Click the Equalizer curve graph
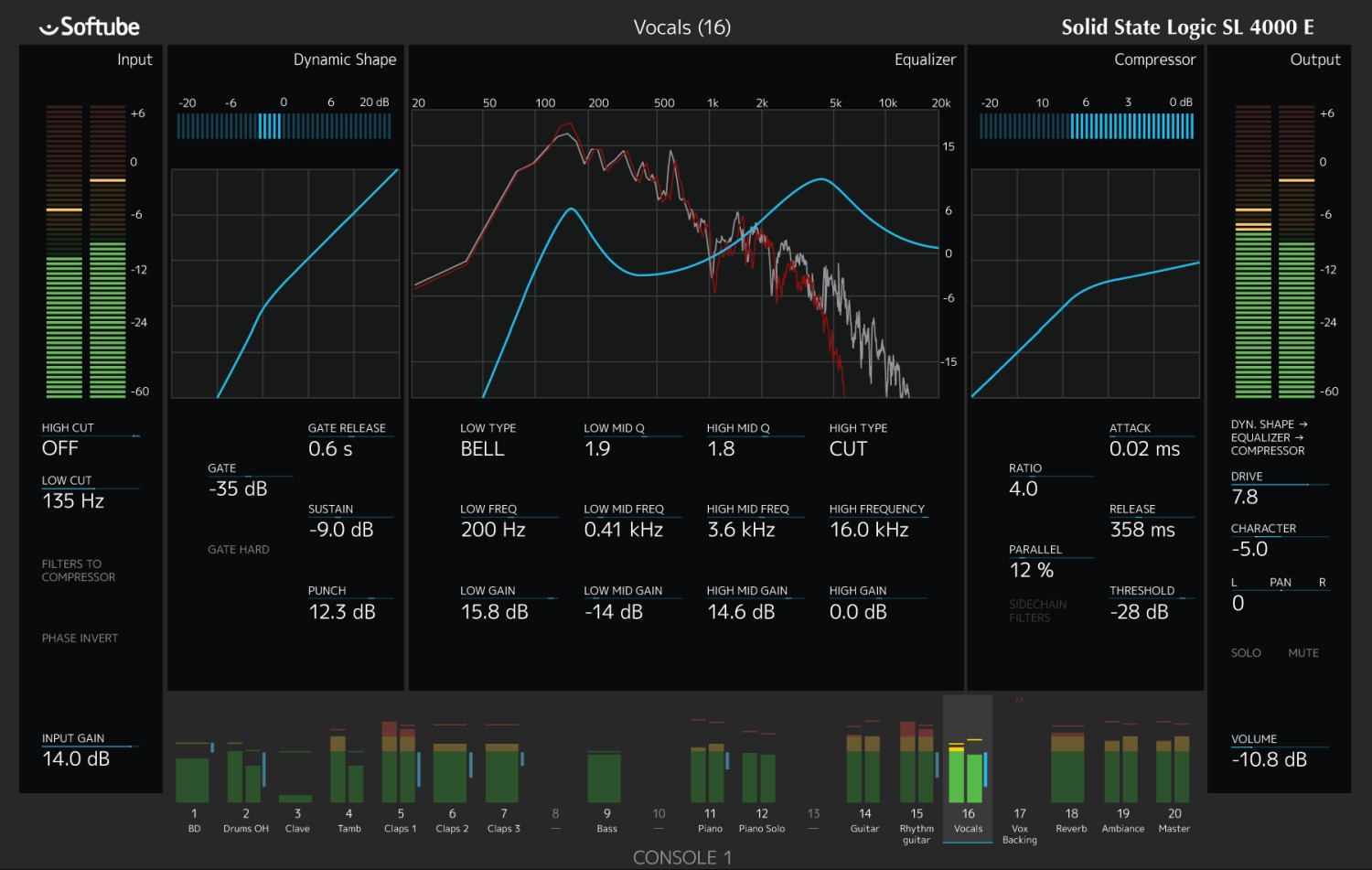This screenshot has height=870, width=1372. (x=675, y=254)
